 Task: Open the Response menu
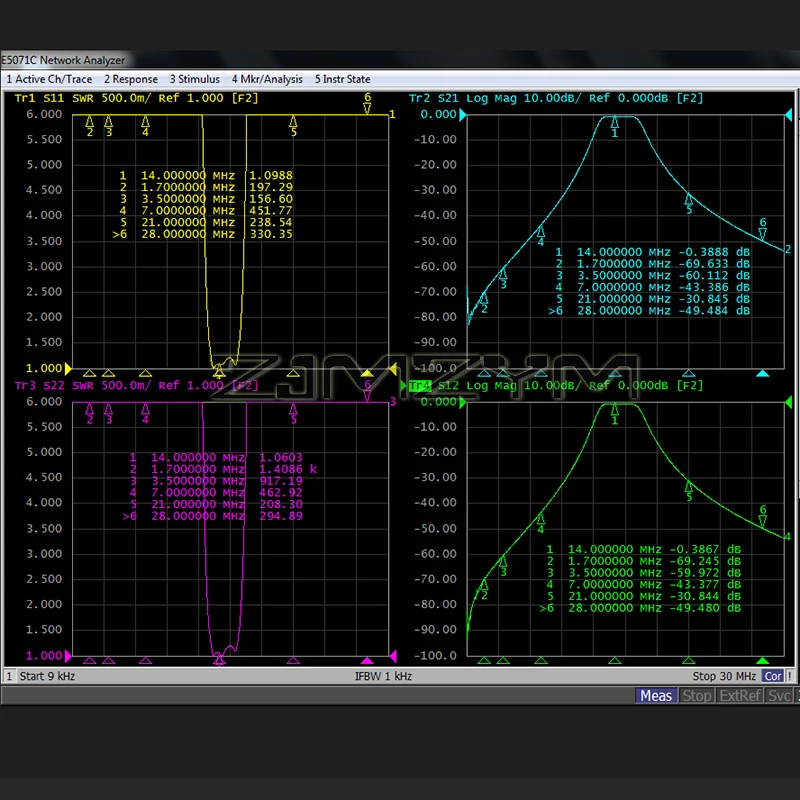click(131, 79)
